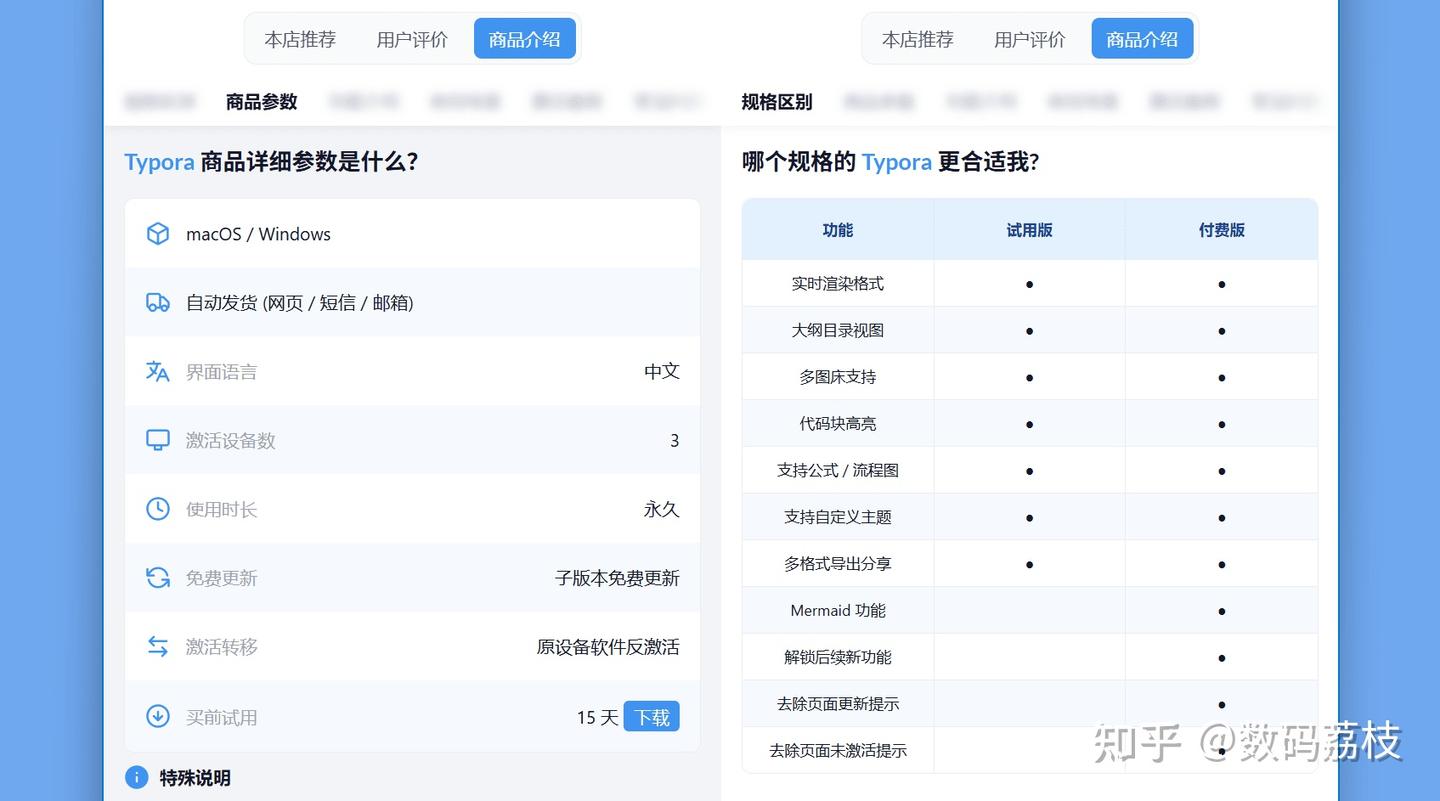
Task: Click the value 3 for 激活设备数
Action: coord(675,440)
